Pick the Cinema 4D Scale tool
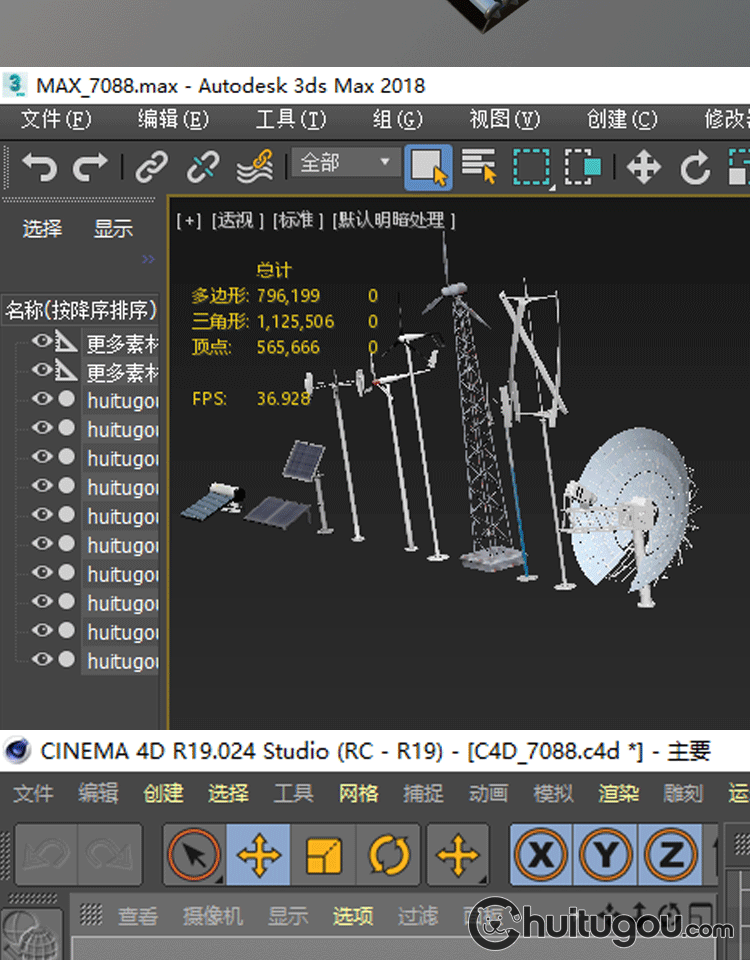This screenshot has width=750, height=960. pyautogui.click(x=323, y=855)
